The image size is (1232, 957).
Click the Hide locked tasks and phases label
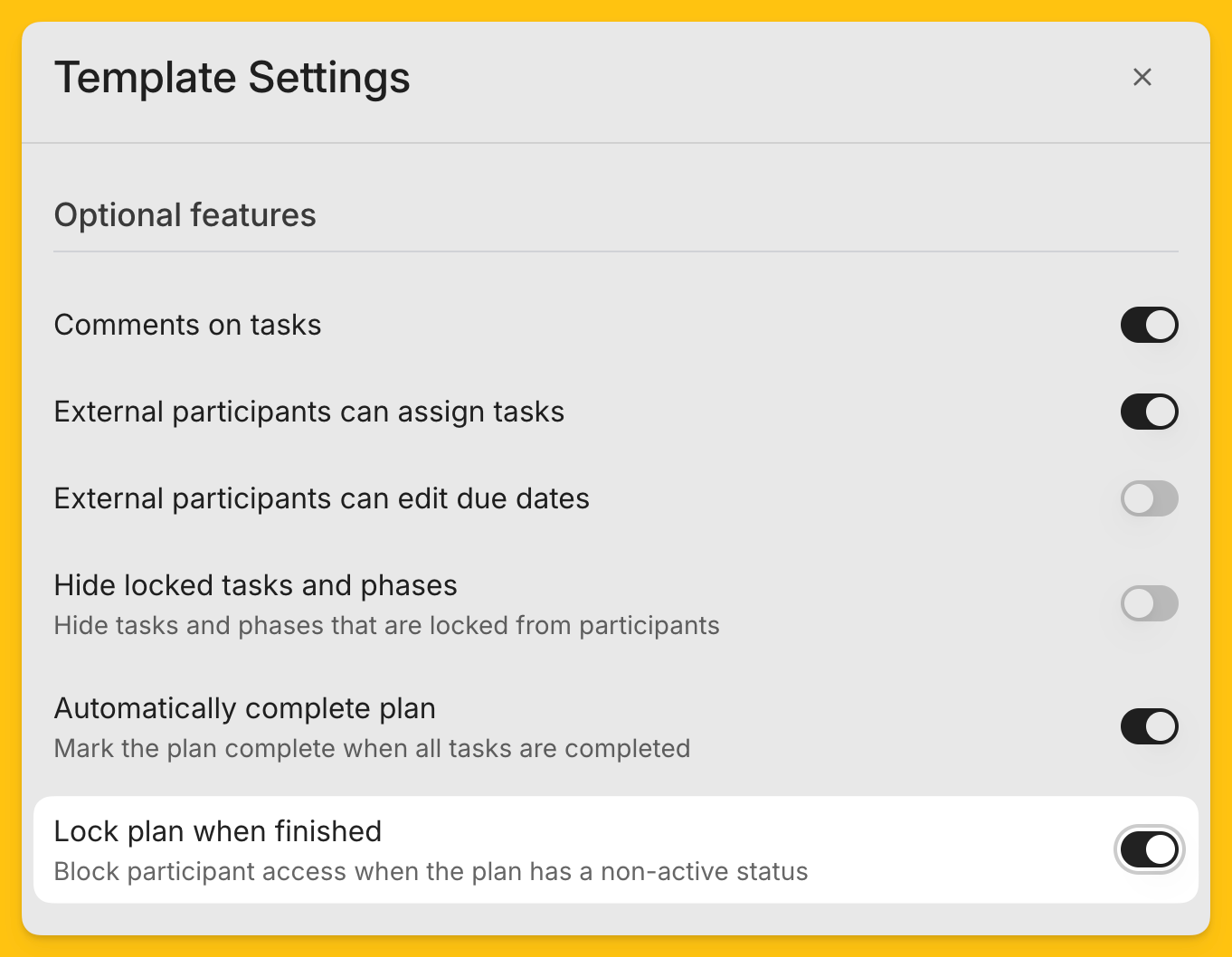(x=256, y=585)
